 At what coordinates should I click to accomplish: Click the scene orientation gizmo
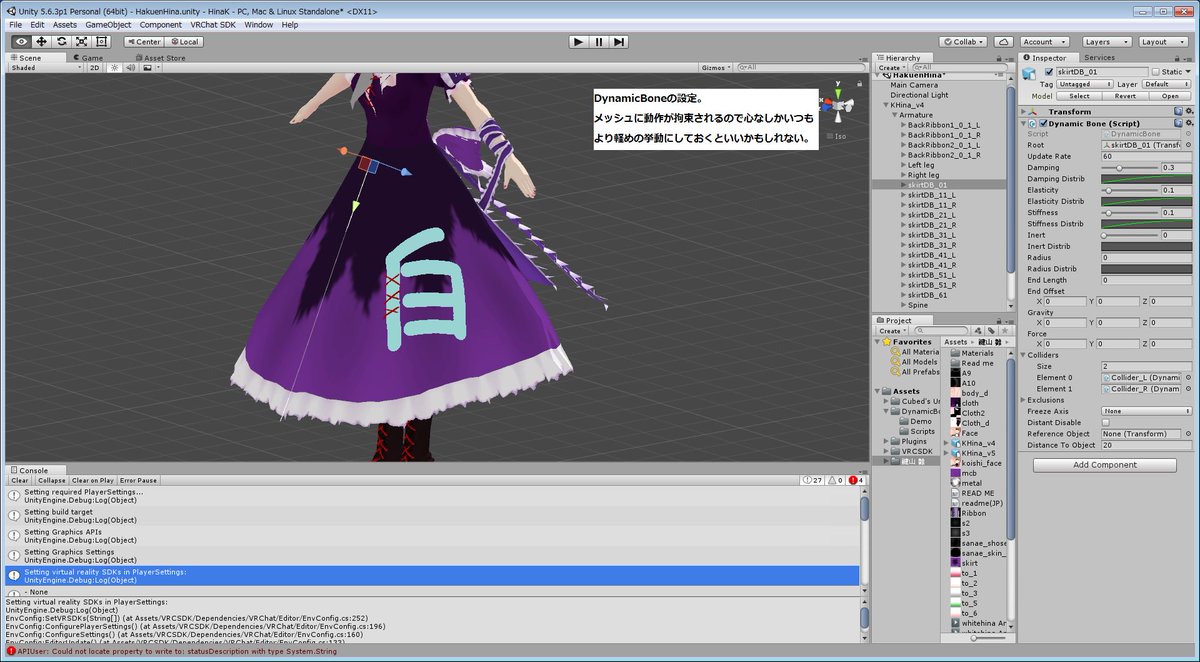pyautogui.click(x=836, y=105)
